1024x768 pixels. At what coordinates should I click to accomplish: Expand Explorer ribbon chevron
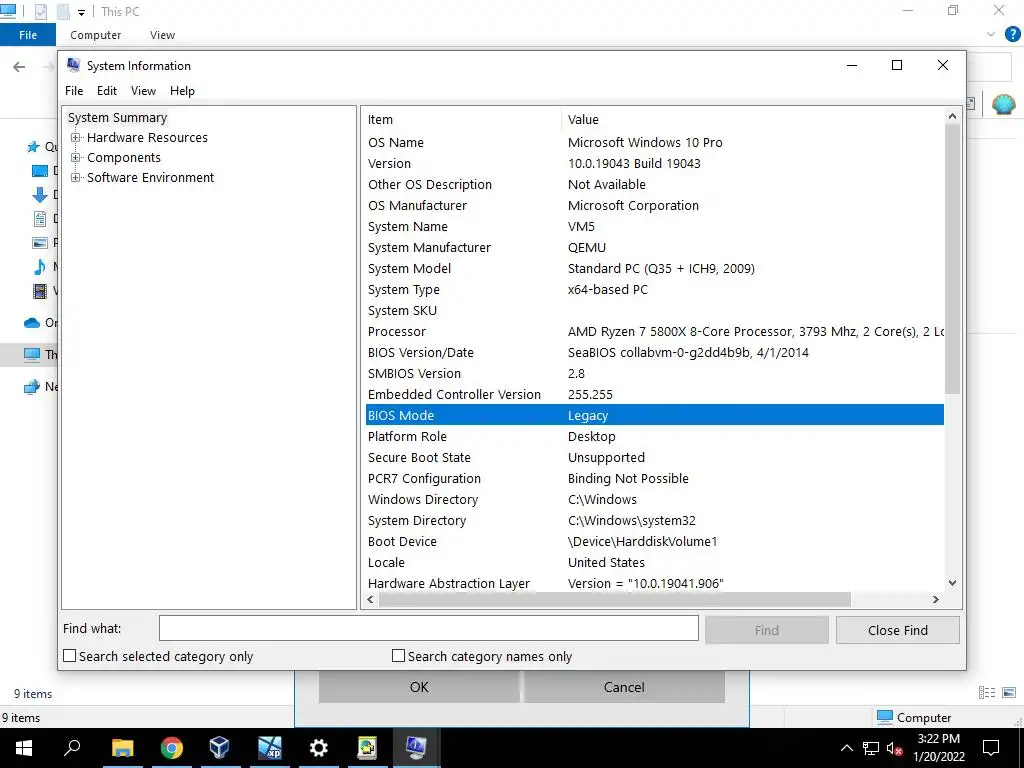pyautogui.click(x=991, y=35)
